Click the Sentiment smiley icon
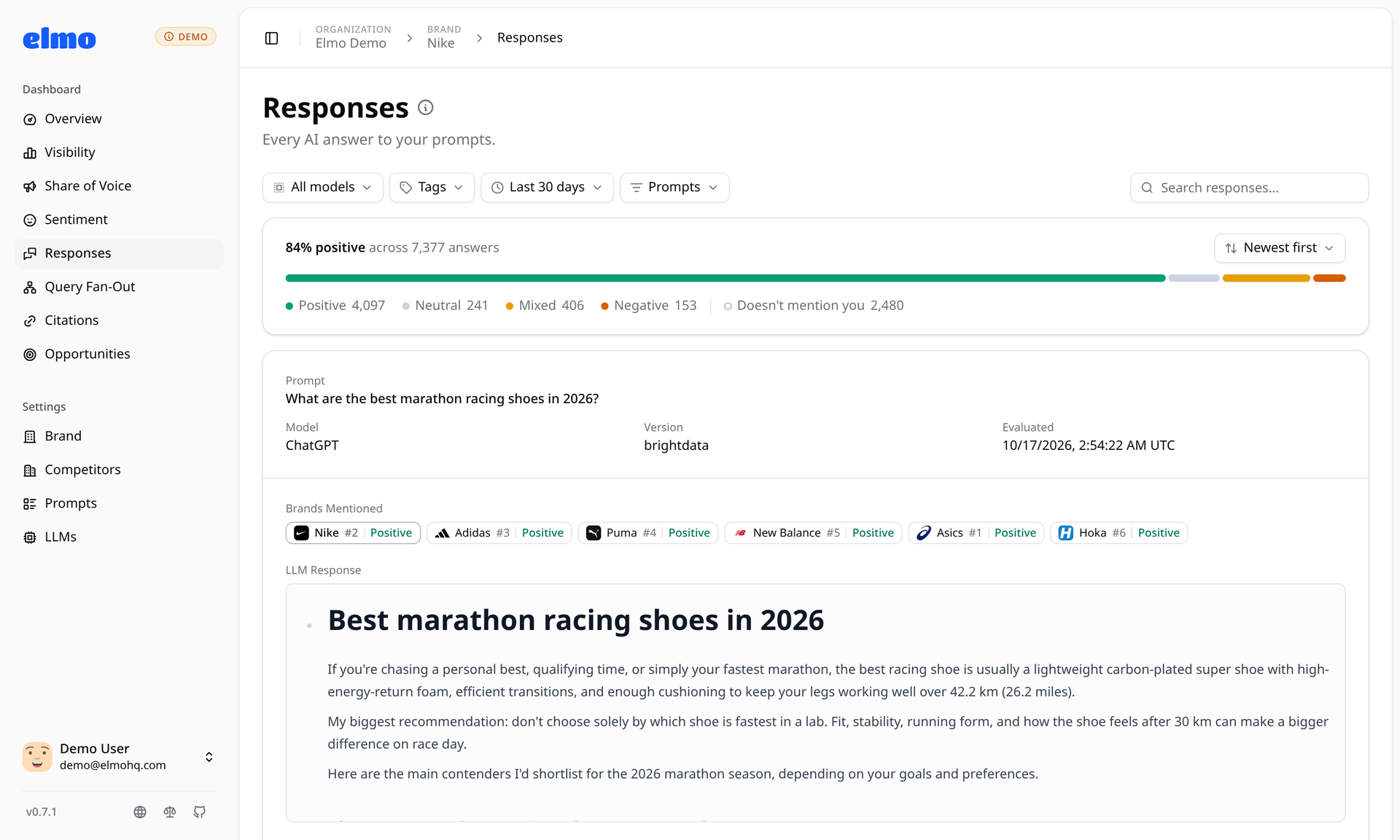The image size is (1400, 840). click(30, 220)
